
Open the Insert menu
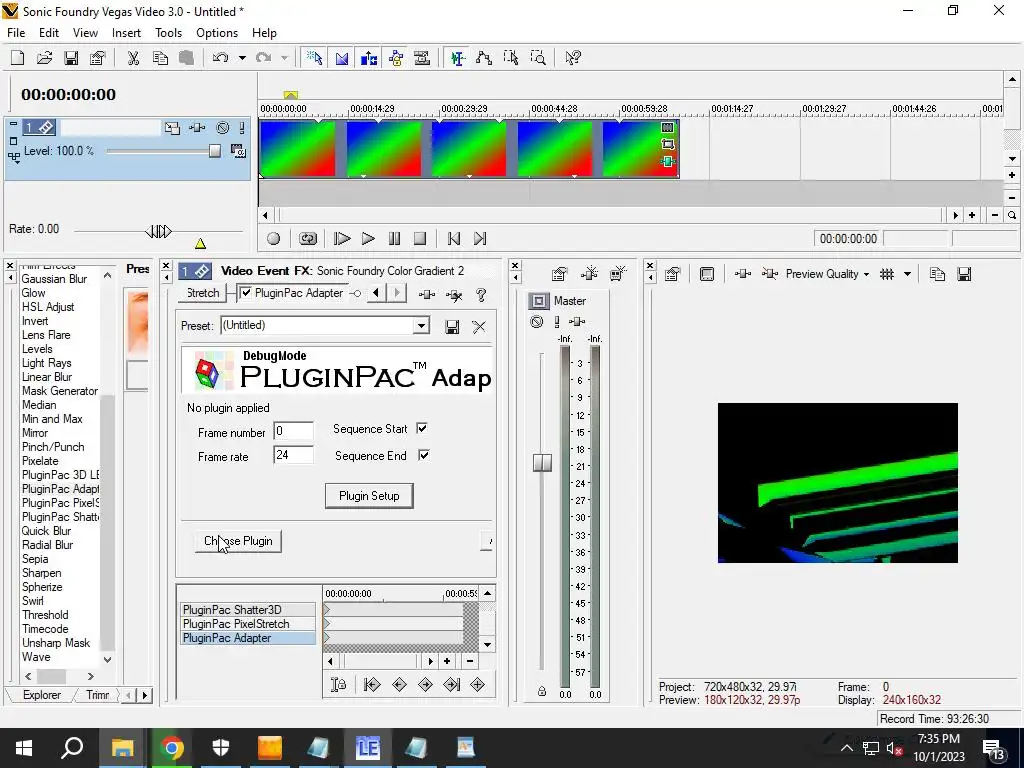(126, 33)
